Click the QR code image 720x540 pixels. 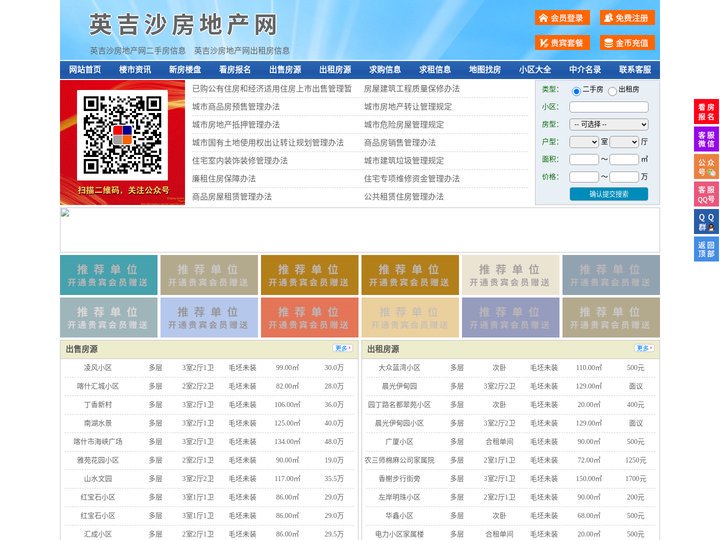tap(122, 135)
